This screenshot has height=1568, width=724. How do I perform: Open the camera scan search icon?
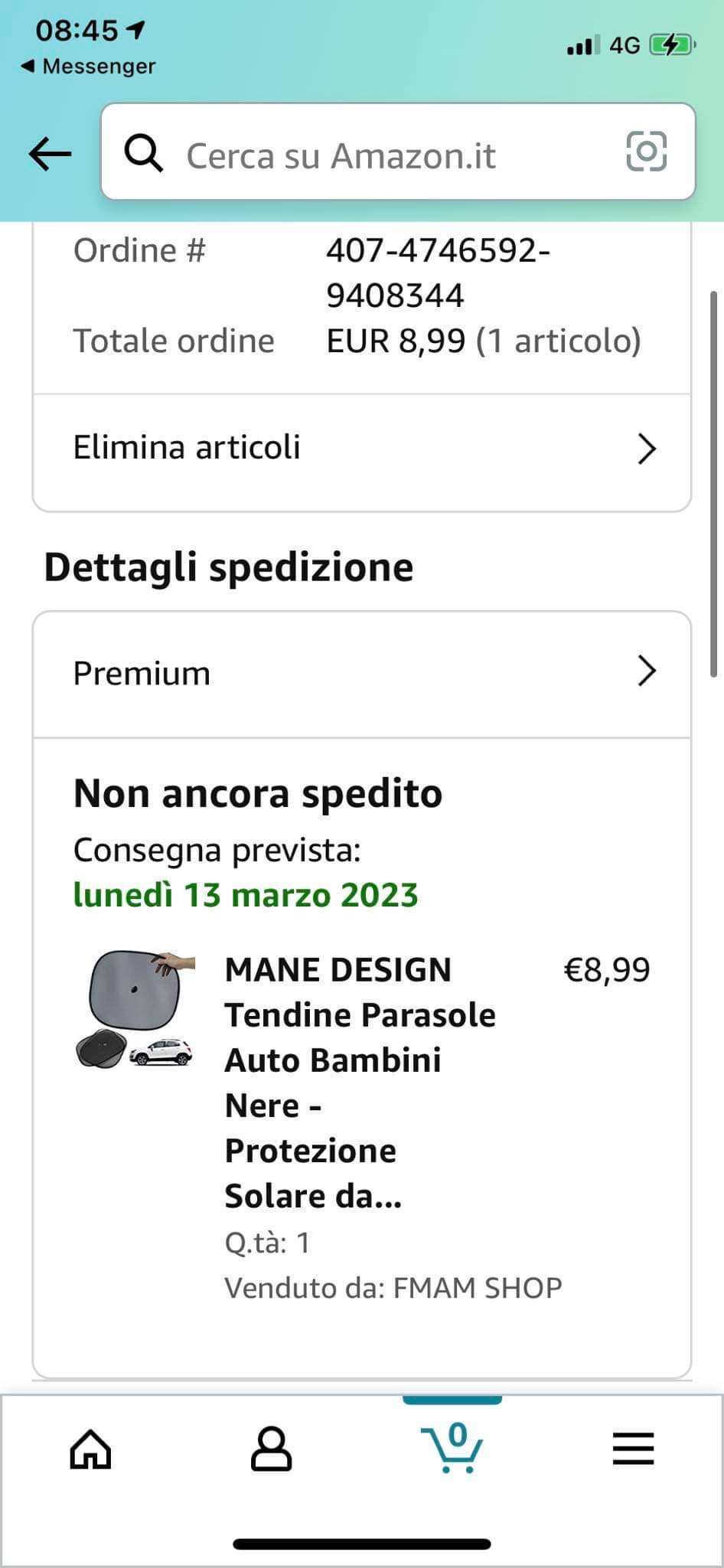[x=646, y=151]
